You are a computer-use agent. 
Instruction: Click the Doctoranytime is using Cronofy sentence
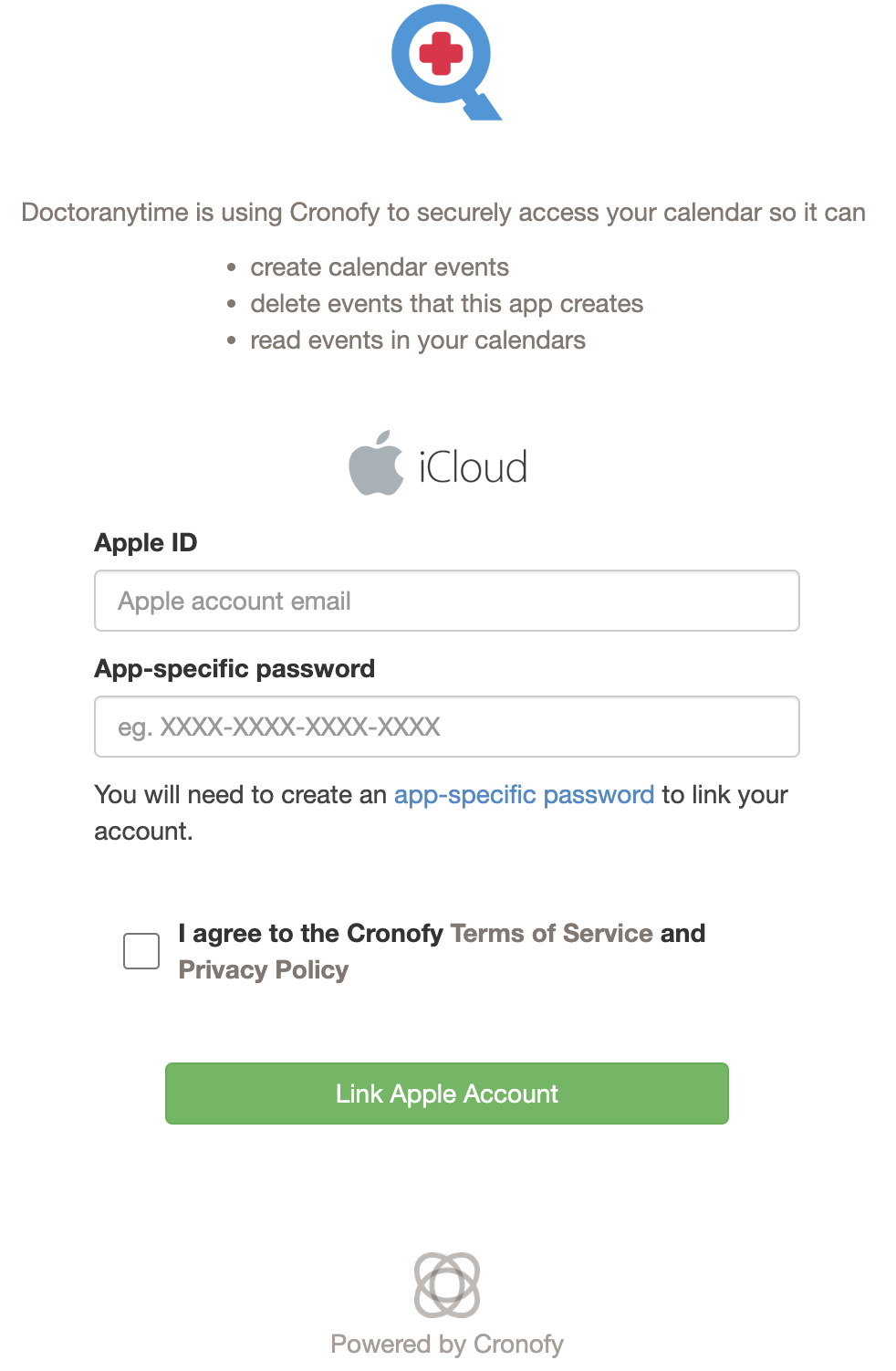(443, 212)
